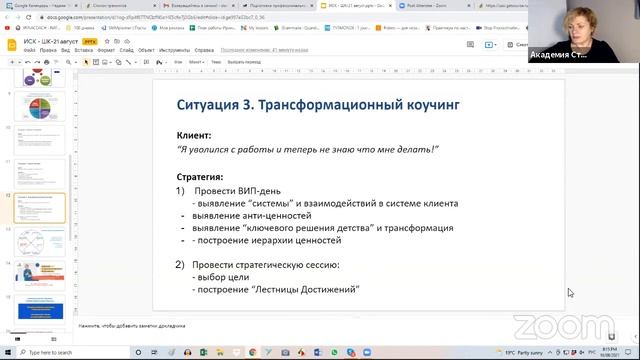Open the Формат menu
Viewport: 640px width, 360px height.
pyautogui.click(x=106, y=50)
